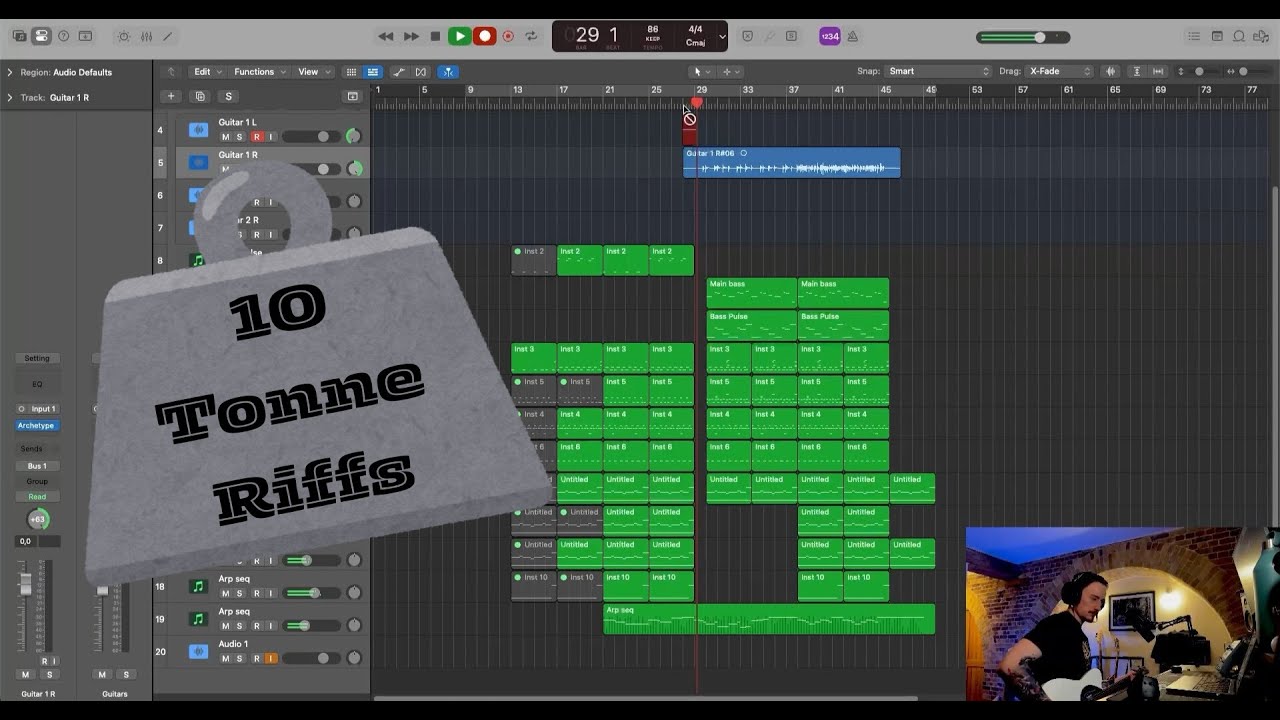Image resolution: width=1280 pixels, height=720 pixels.
Task: Click the Setting button on channel strip
Action: click(37, 358)
